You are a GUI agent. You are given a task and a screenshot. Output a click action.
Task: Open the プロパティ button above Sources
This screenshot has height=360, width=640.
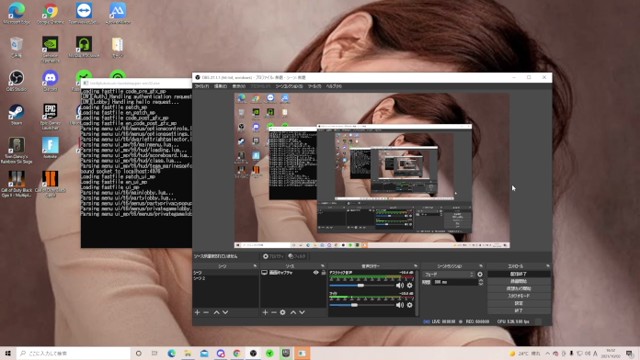click(273, 256)
